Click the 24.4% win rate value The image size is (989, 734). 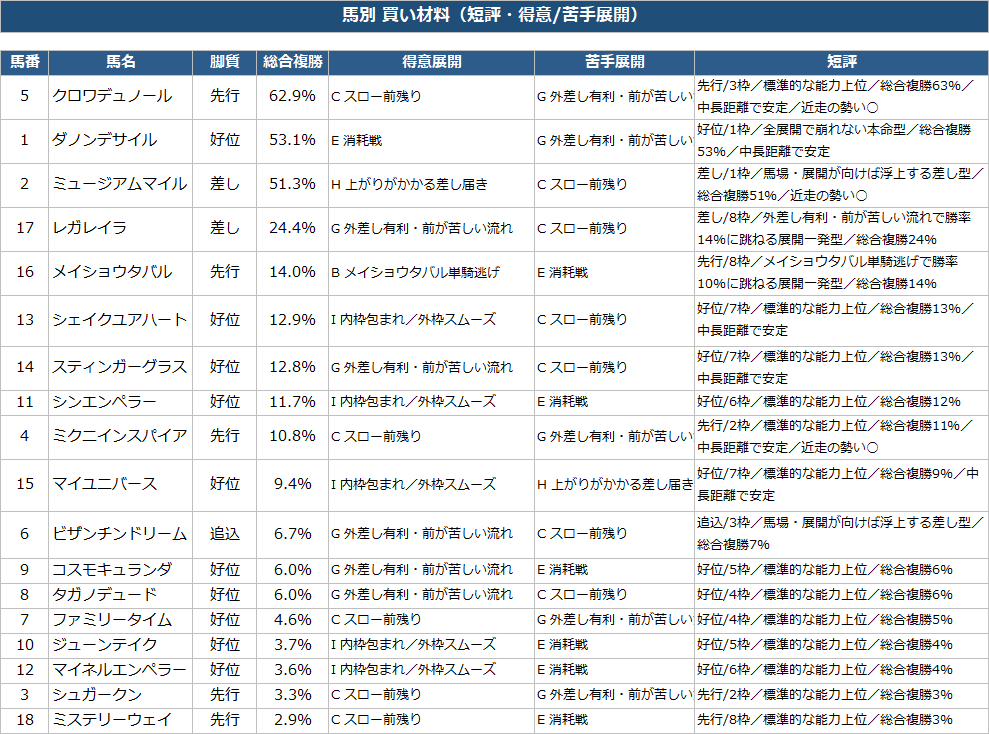click(292, 228)
